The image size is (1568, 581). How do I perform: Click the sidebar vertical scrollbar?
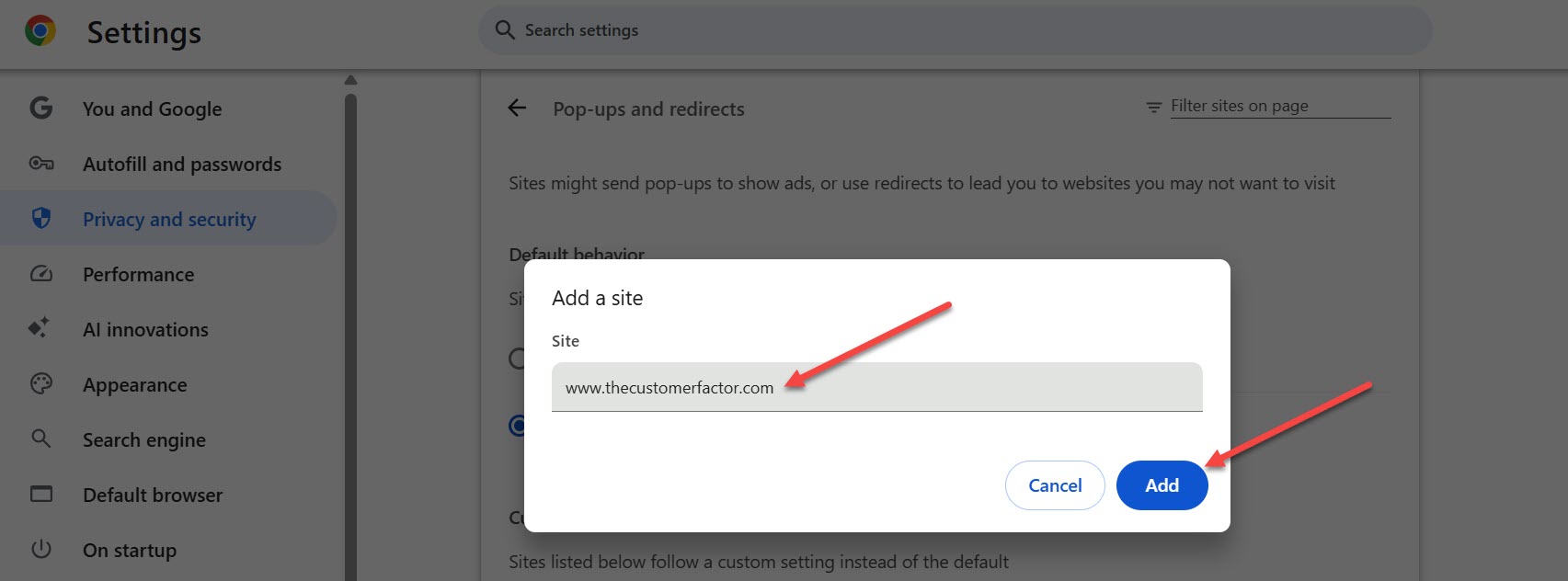click(x=350, y=336)
